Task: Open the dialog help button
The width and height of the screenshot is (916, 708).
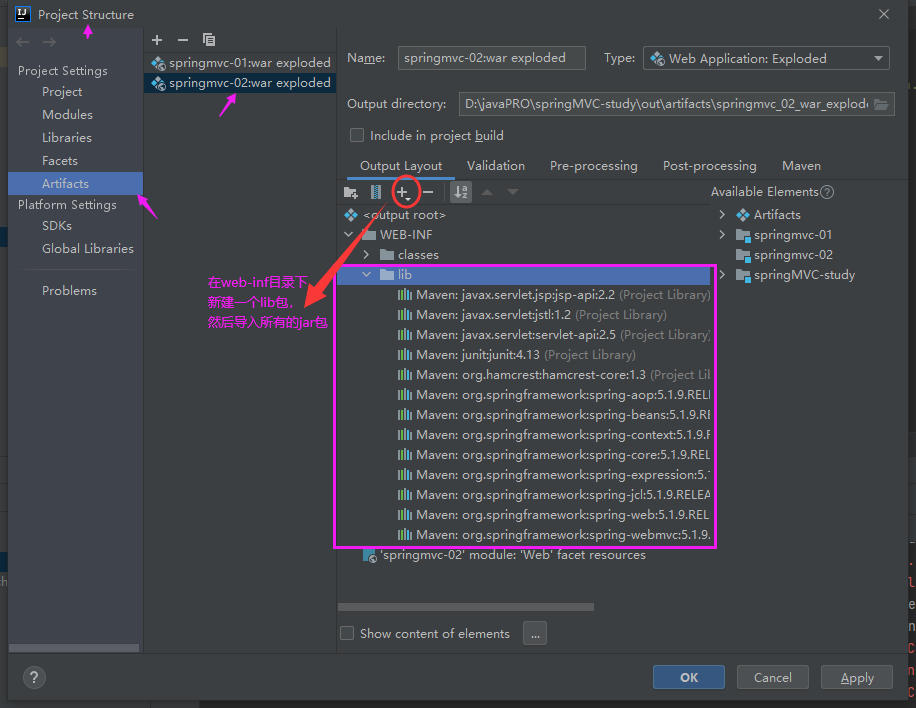Action: [34, 677]
